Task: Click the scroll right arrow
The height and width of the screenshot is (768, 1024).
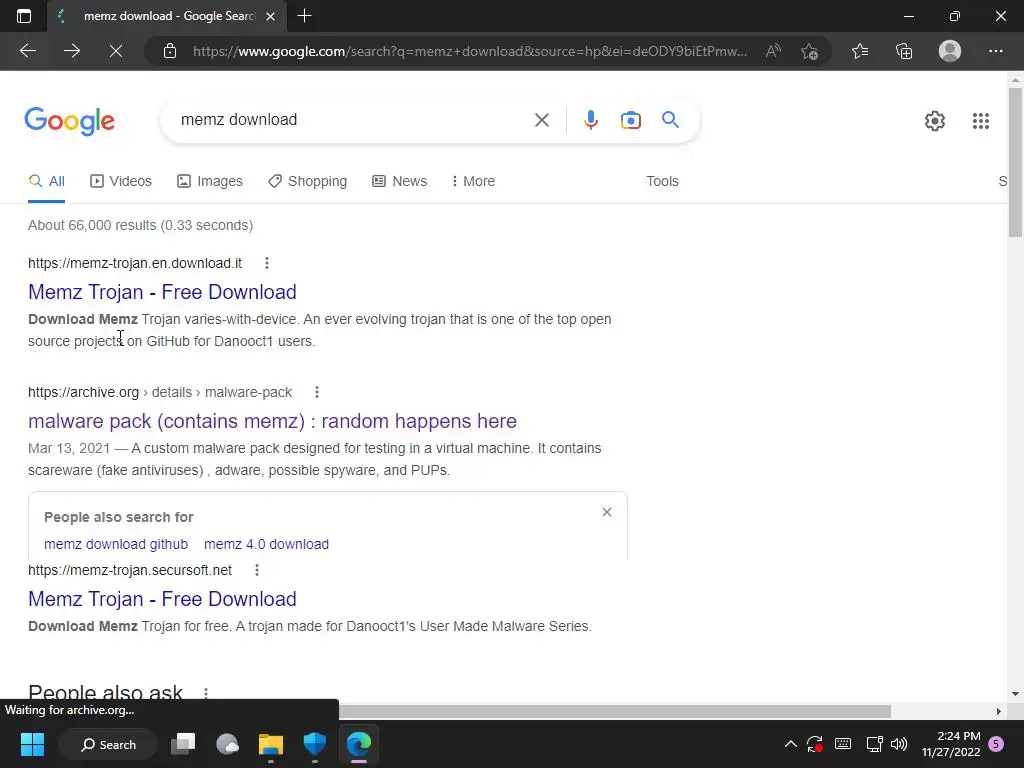Action: coord(999,711)
